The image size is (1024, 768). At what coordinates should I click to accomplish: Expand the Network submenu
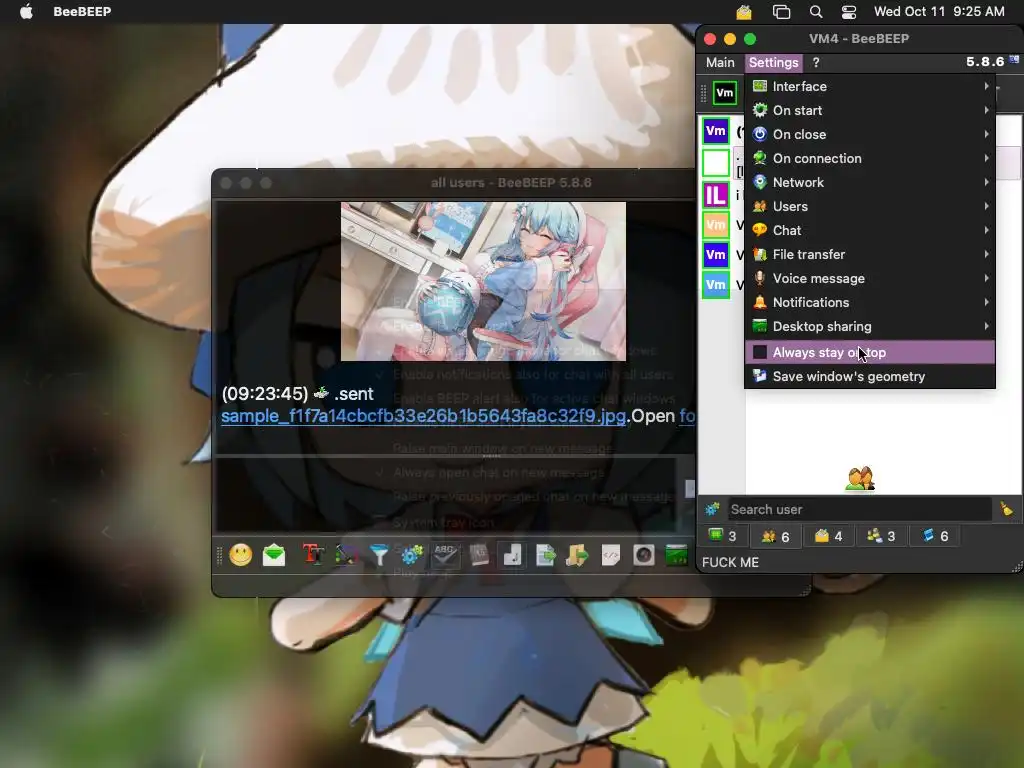tap(870, 182)
